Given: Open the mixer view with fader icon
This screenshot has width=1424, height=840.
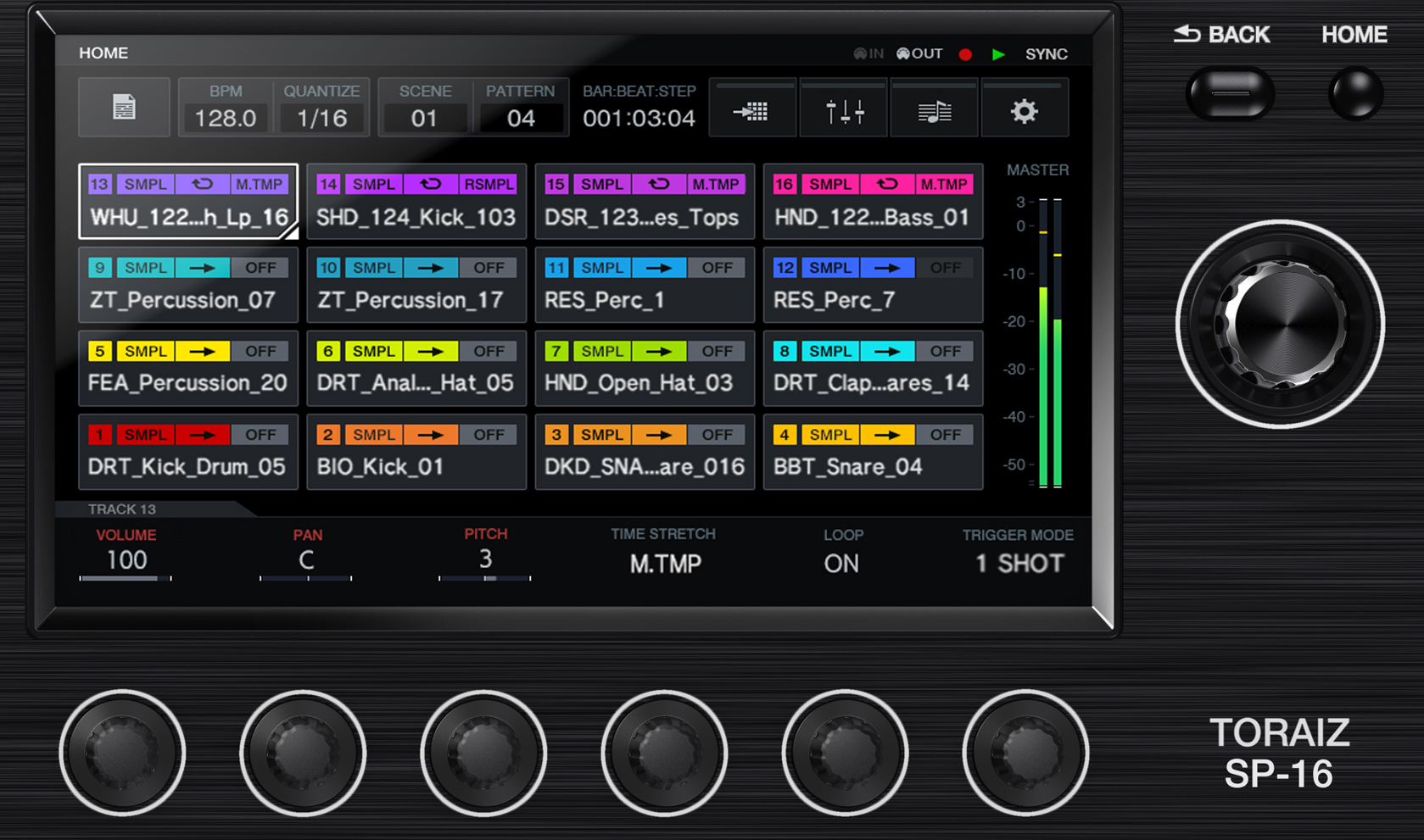Looking at the screenshot, I should pyautogui.click(x=844, y=108).
